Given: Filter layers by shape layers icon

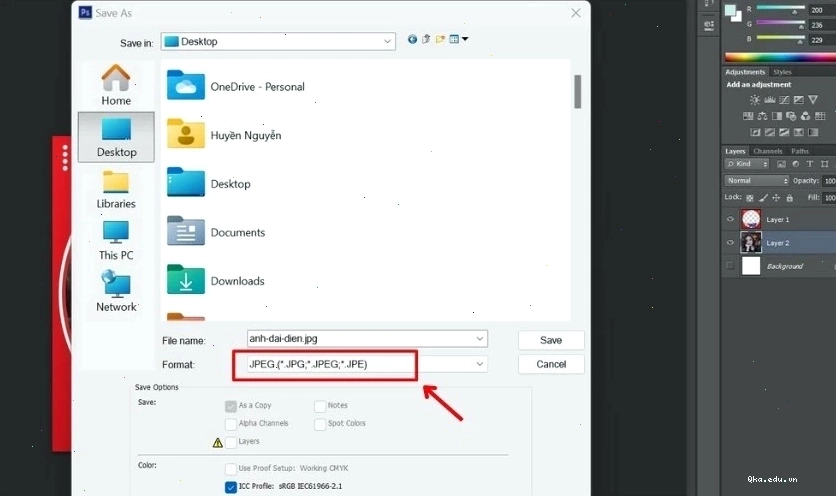Looking at the screenshot, I should [825, 164].
